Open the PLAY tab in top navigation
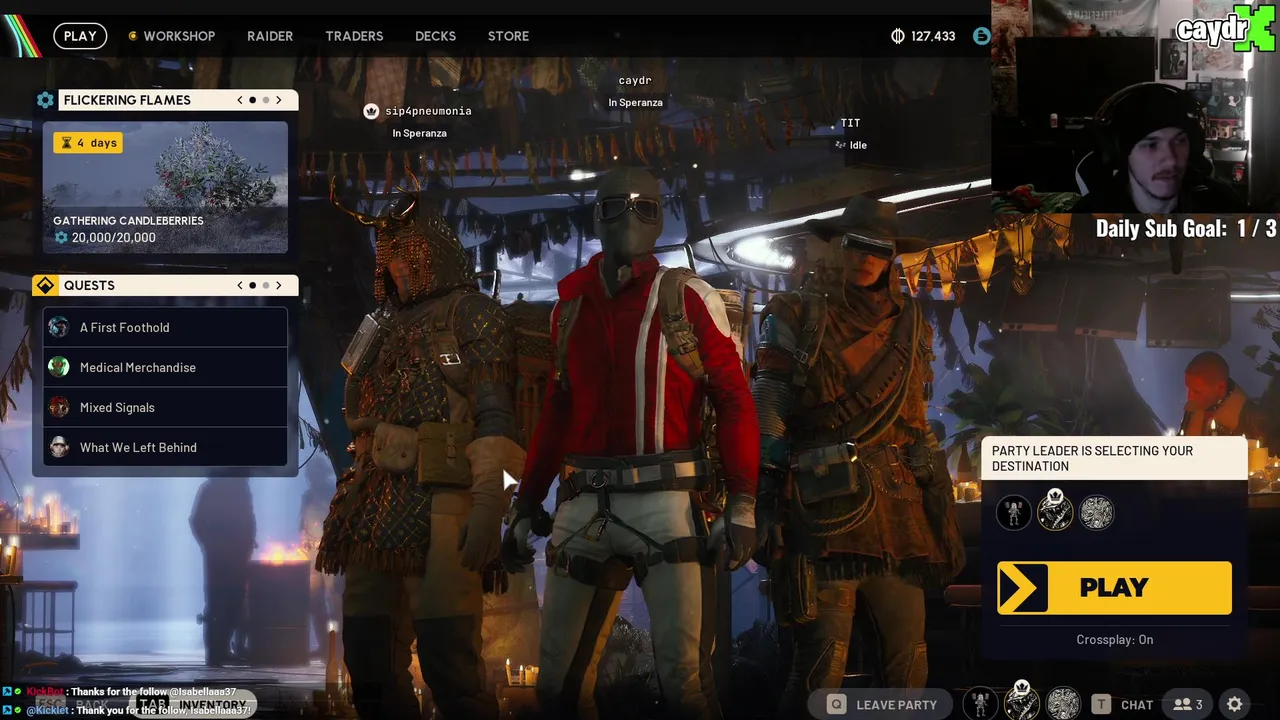The width and height of the screenshot is (1280, 720). tap(80, 36)
